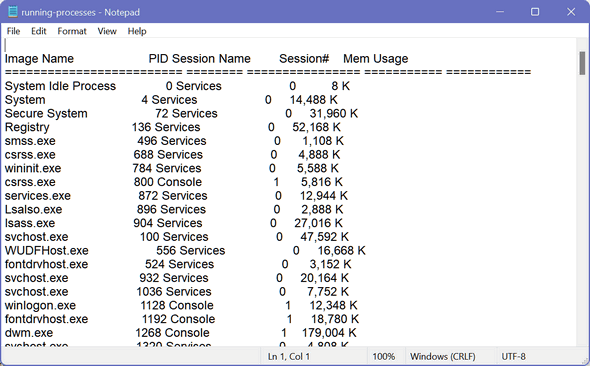This screenshot has width=590, height=366.
Task: Click the '896 Services' PID text
Action: pyautogui.click(x=171, y=210)
